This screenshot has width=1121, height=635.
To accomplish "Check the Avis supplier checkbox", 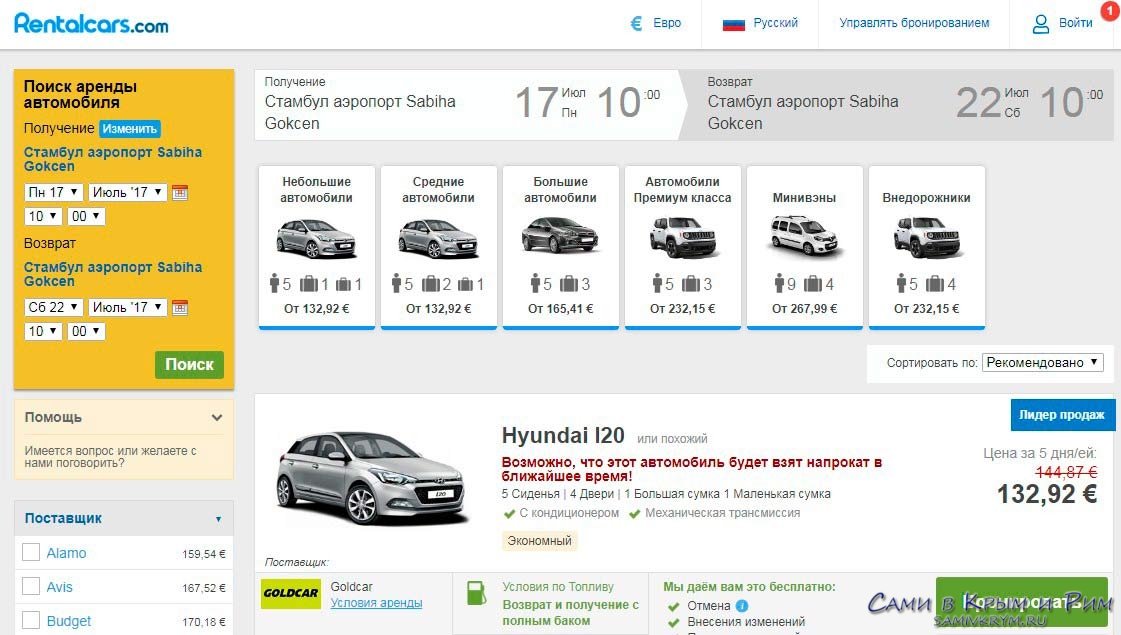I will click(x=31, y=586).
